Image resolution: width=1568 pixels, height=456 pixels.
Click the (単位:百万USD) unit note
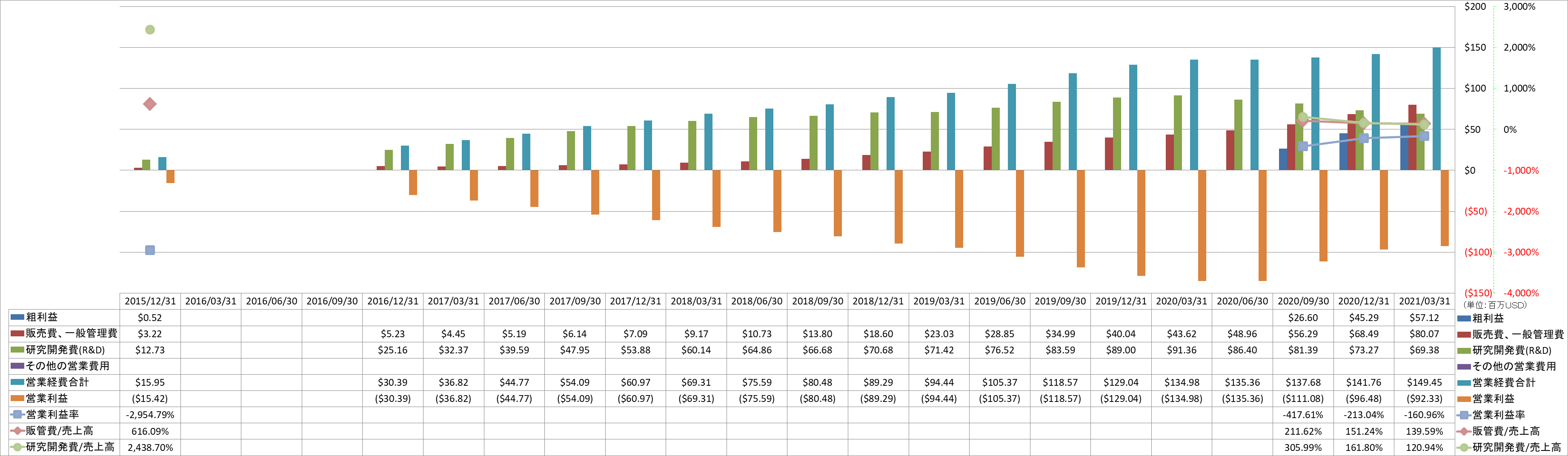(x=1495, y=305)
